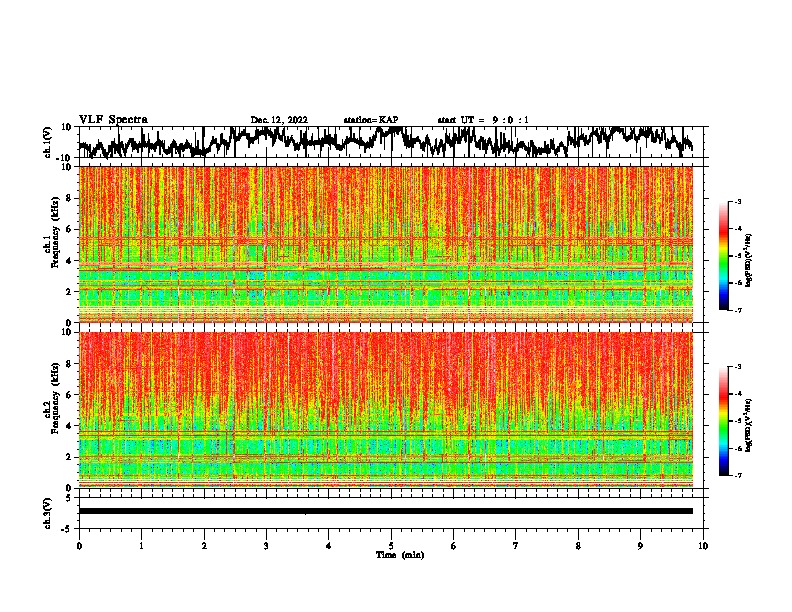792x612 pixels.
Task: Click inside the ch.2 spectrogram panel
Action: point(386,410)
